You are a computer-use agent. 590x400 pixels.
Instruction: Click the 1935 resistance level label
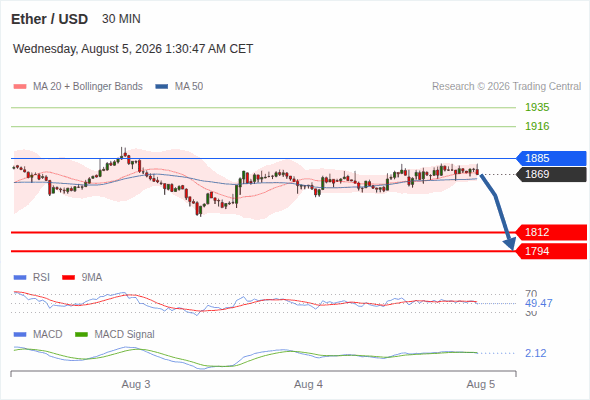(537, 108)
